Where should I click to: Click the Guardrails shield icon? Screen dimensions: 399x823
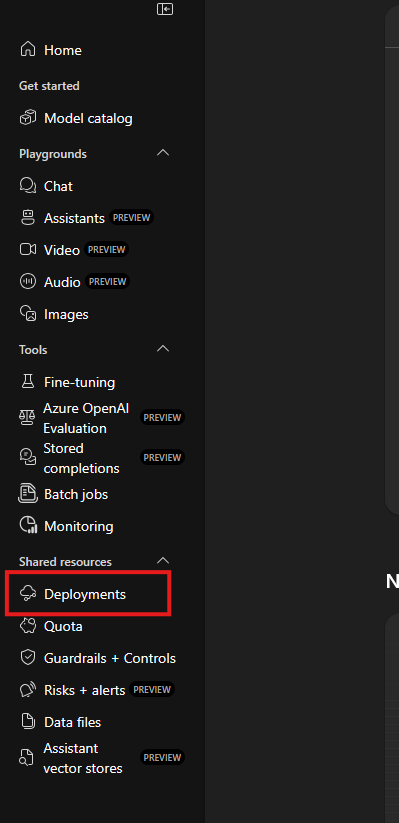(28, 658)
